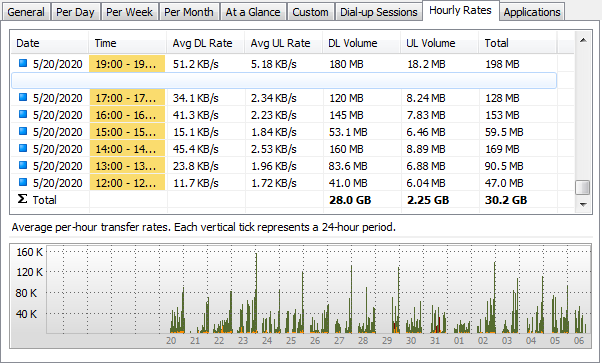Click the 160 K label on the chart axis
Image resolution: width=602 pixels, height=364 pixels.
point(30,252)
